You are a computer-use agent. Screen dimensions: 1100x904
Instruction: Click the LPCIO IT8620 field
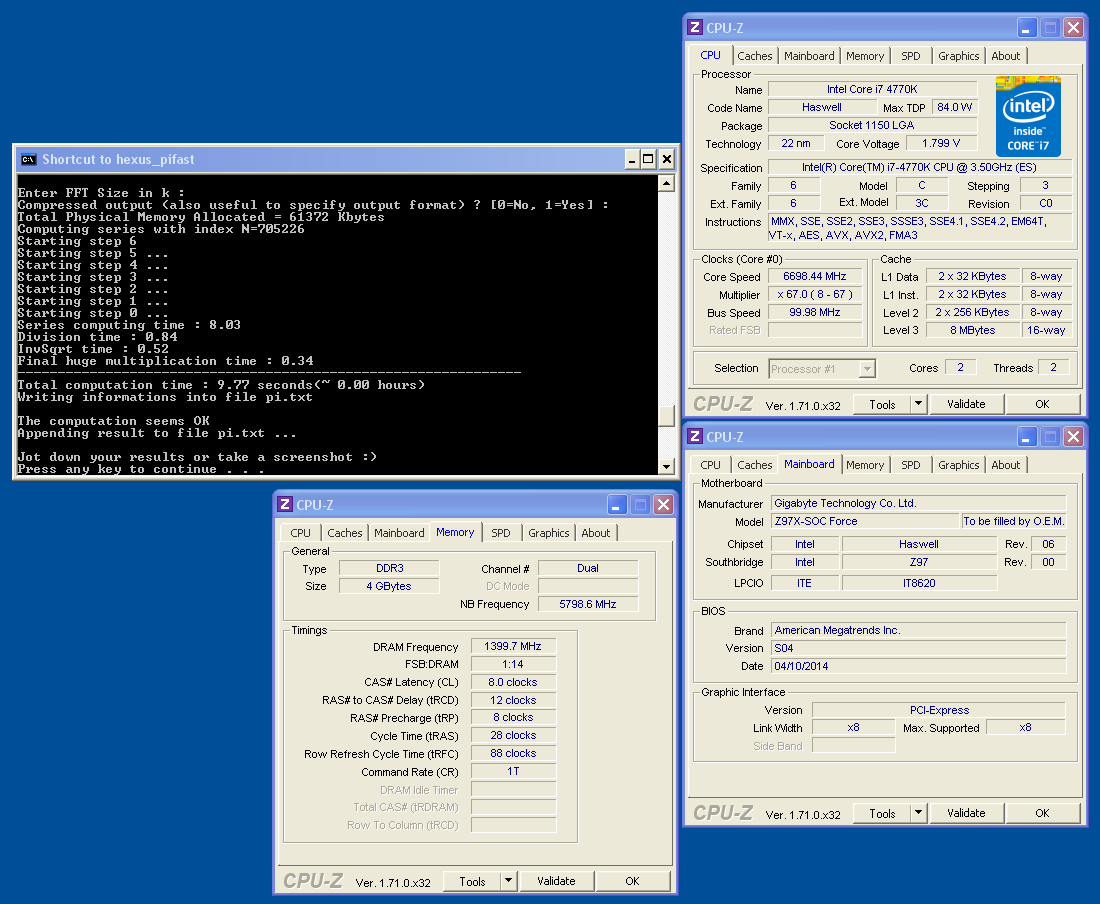919,583
